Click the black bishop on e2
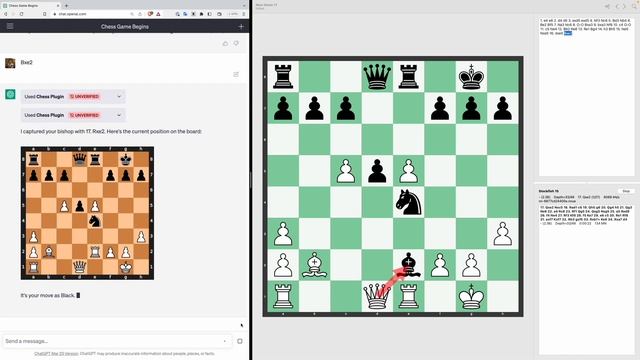Image resolution: width=640 pixels, height=360 pixels. [x=409, y=265]
